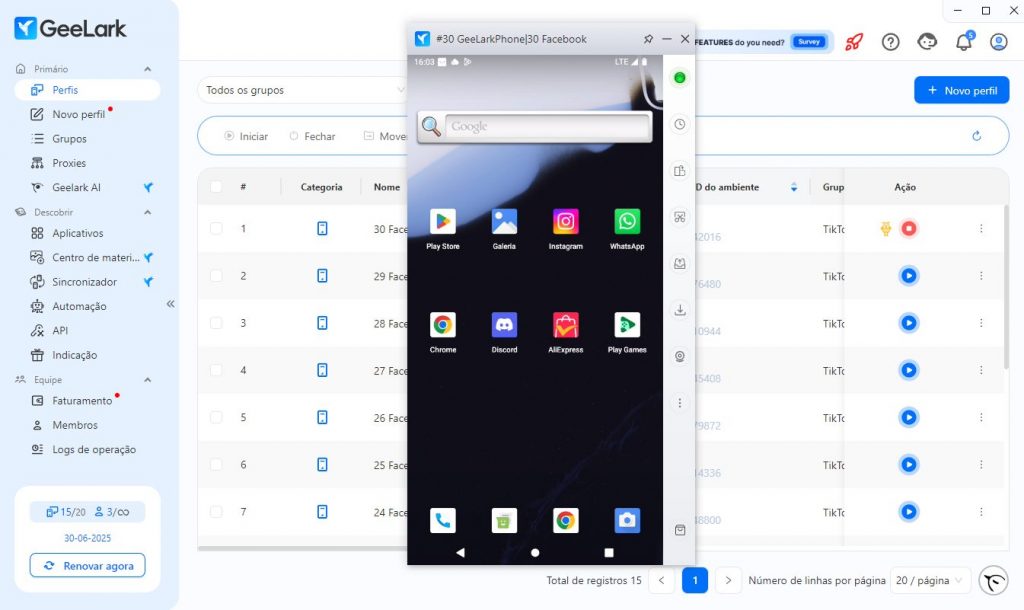This screenshot has height=610, width=1024.
Task: Open the Galeria app on the phone
Action: (x=504, y=222)
